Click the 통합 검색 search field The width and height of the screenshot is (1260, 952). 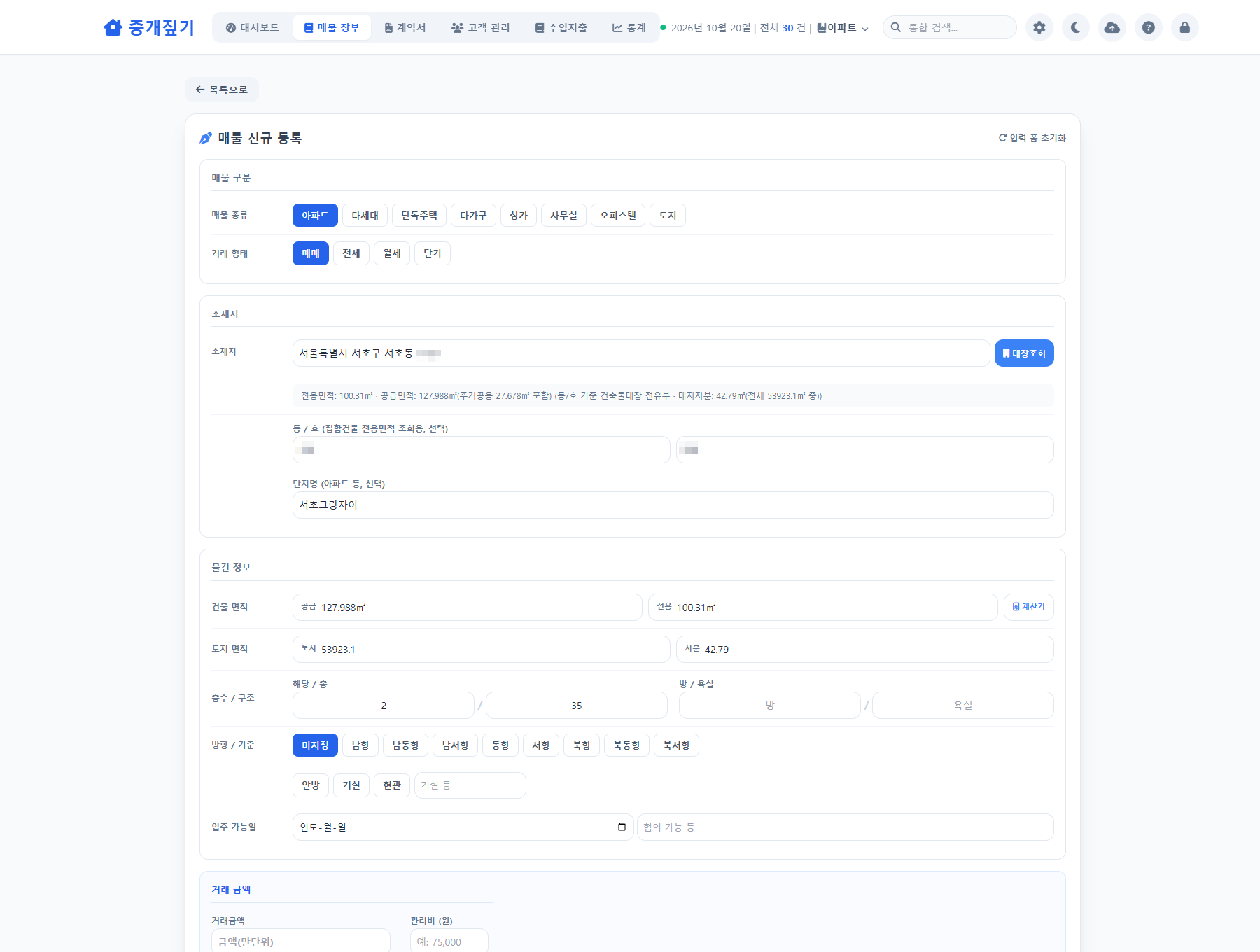click(x=950, y=27)
